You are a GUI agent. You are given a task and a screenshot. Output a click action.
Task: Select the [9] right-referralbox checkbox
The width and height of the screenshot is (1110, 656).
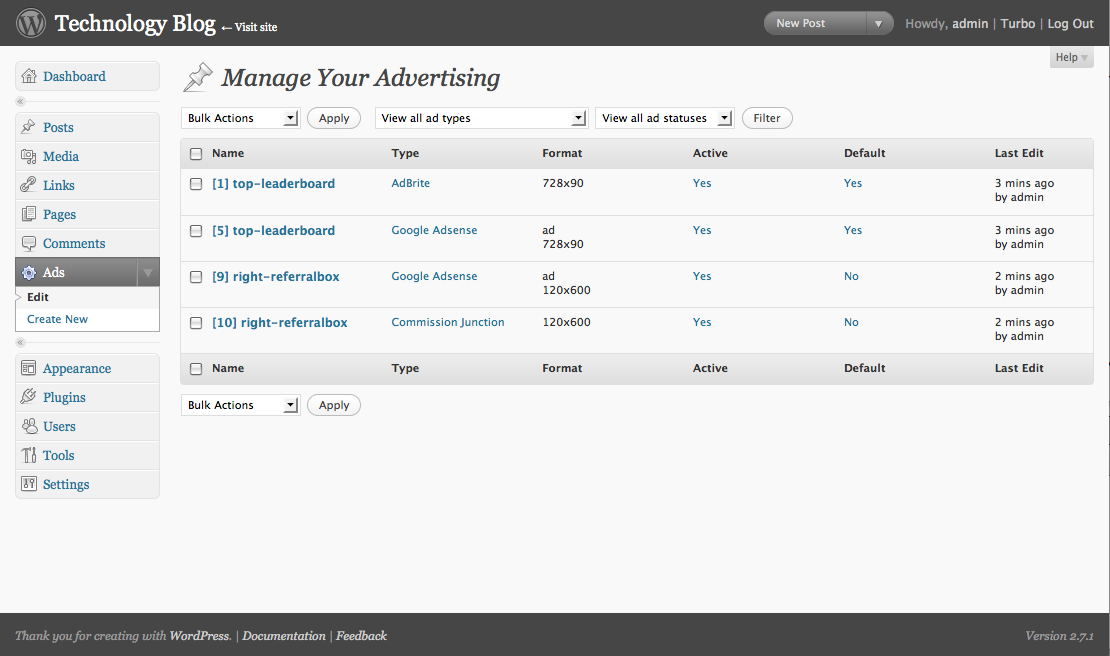click(196, 277)
